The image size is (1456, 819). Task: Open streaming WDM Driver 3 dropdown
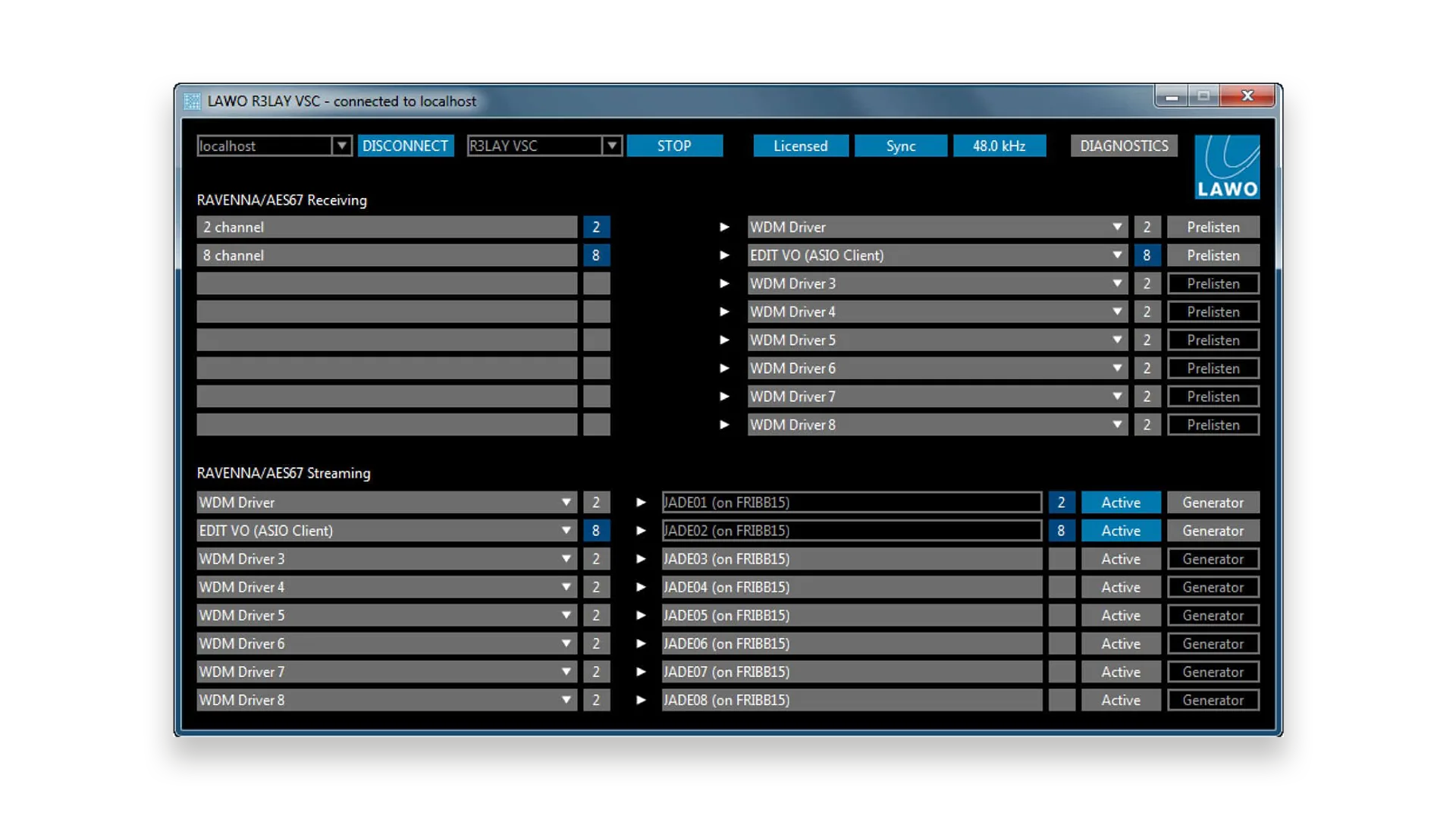(566, 559)
